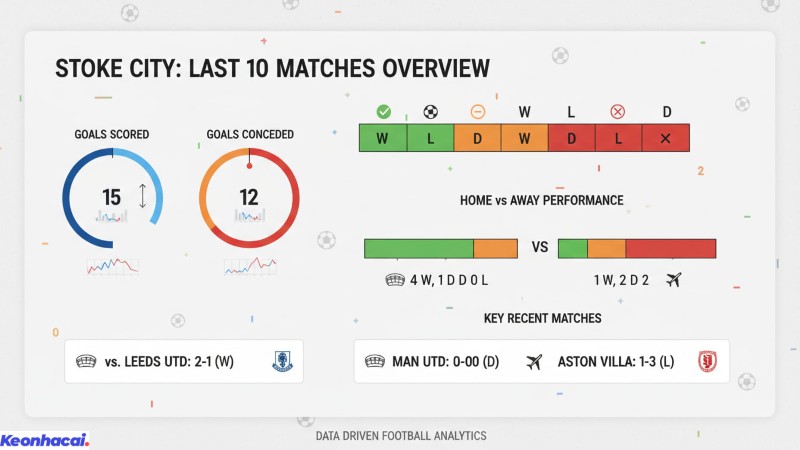Click the red dot on Goals Conceded ring
Screen dimensions: 800x450
[x=249, y=153]
